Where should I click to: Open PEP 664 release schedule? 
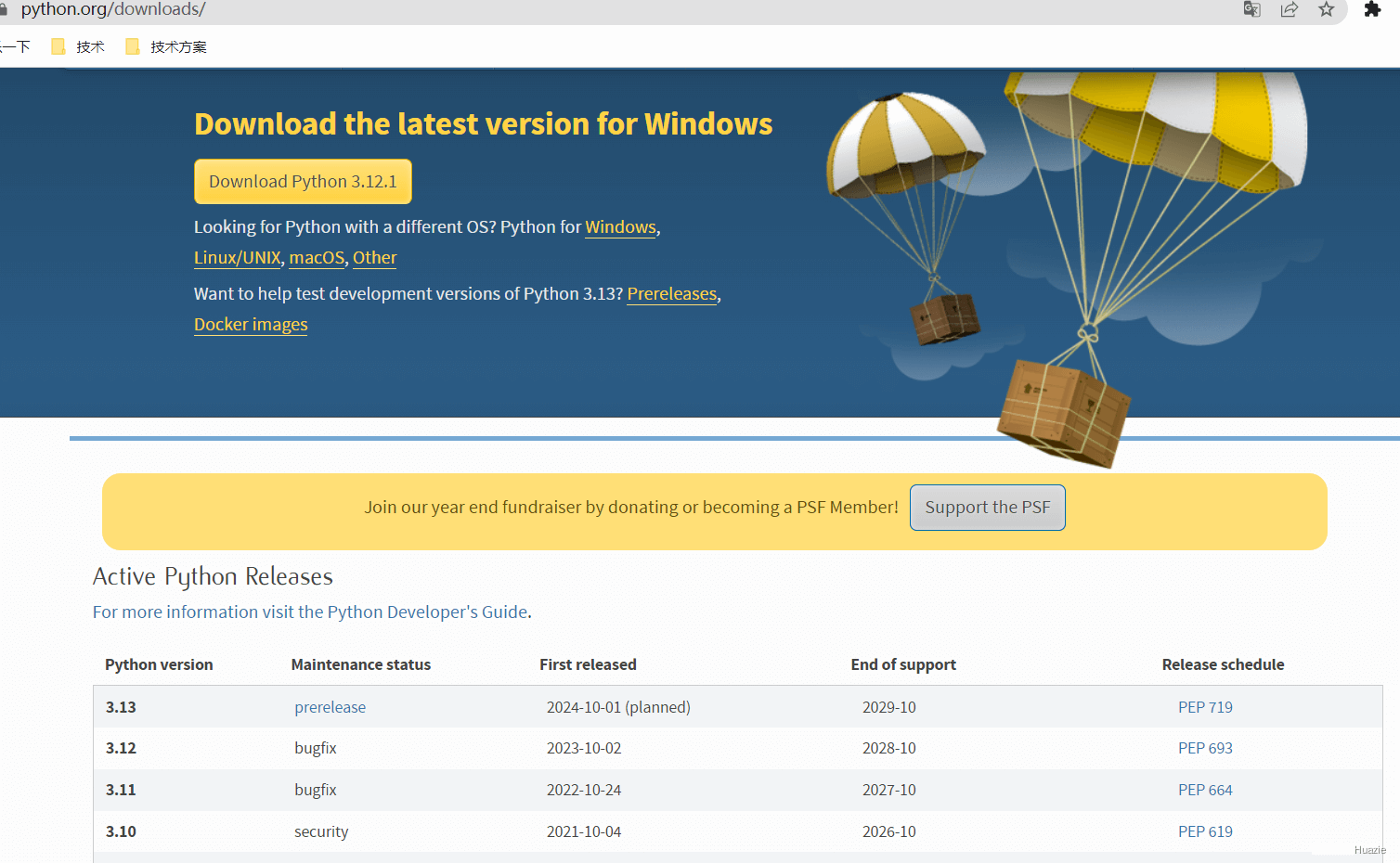(1205, 791)
